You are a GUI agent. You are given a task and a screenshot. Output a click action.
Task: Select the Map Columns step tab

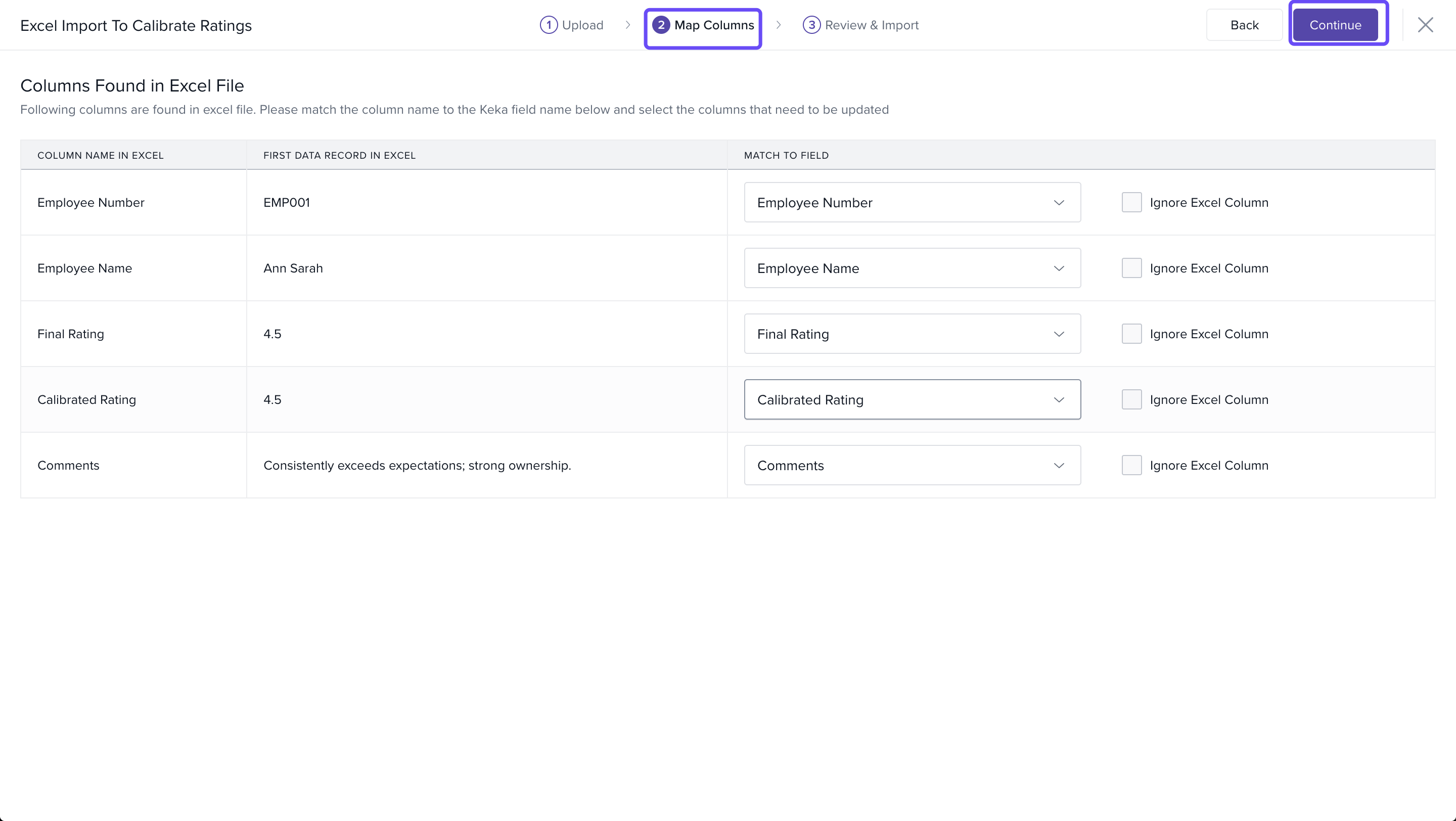(713, 25)
